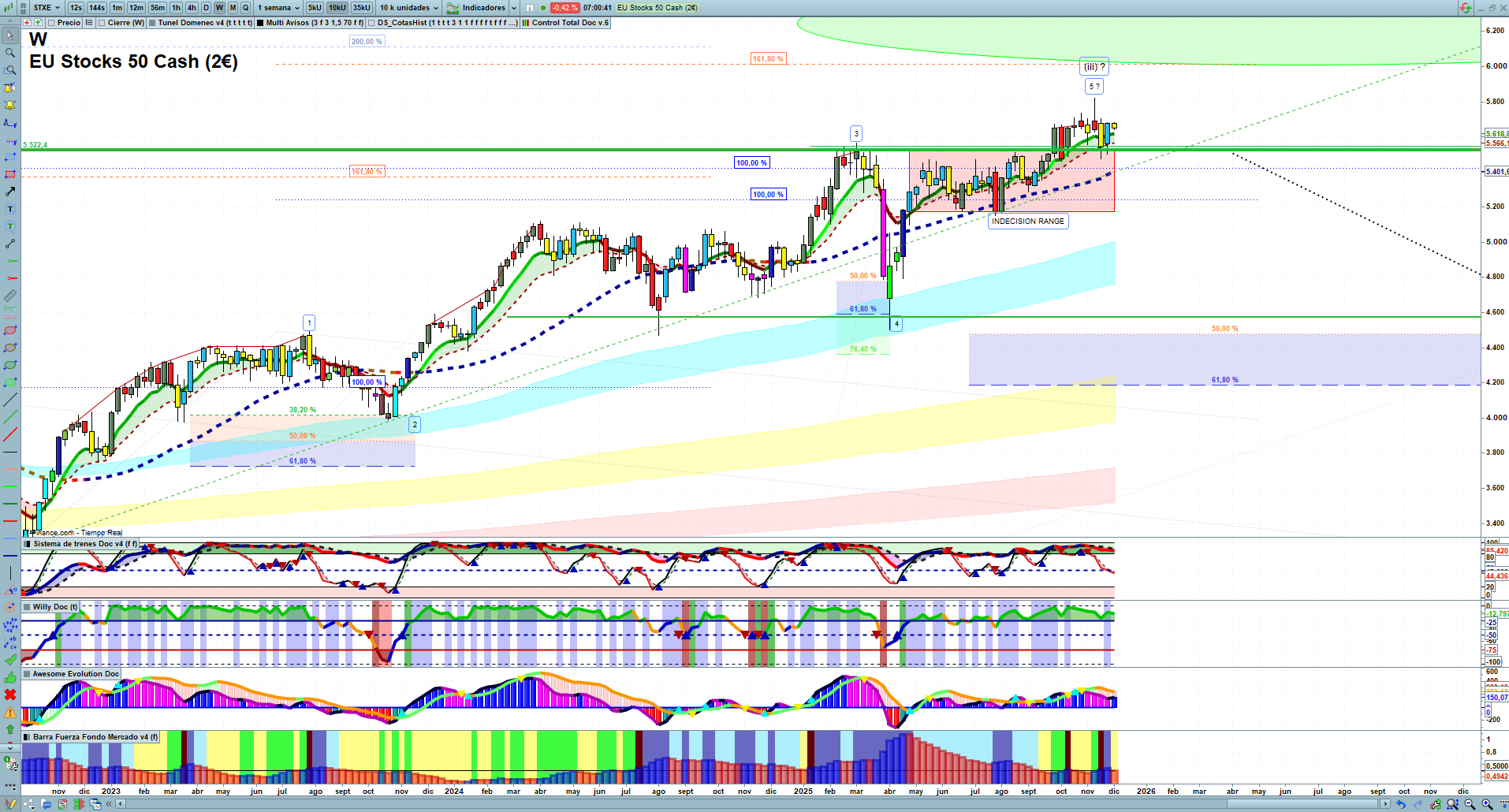Toggle the Precio checkbox
This screenshot has height=812, width=1509.
coord(52,23)
